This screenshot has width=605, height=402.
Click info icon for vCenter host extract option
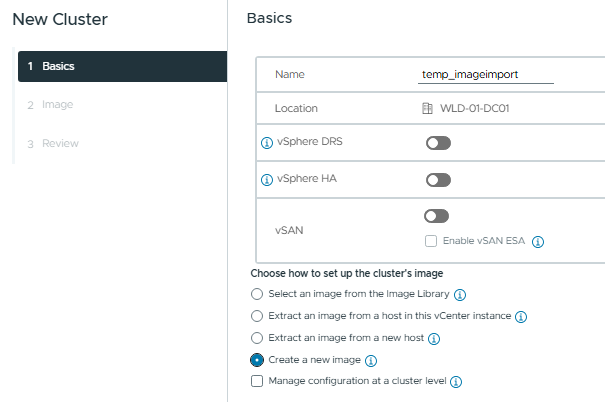[521, 317]
